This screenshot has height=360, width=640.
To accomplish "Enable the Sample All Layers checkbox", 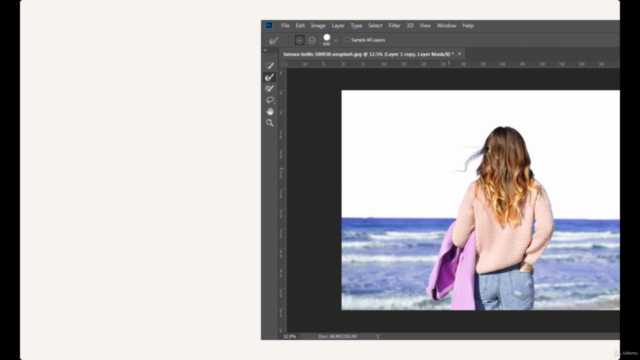I will click(347, 40).
